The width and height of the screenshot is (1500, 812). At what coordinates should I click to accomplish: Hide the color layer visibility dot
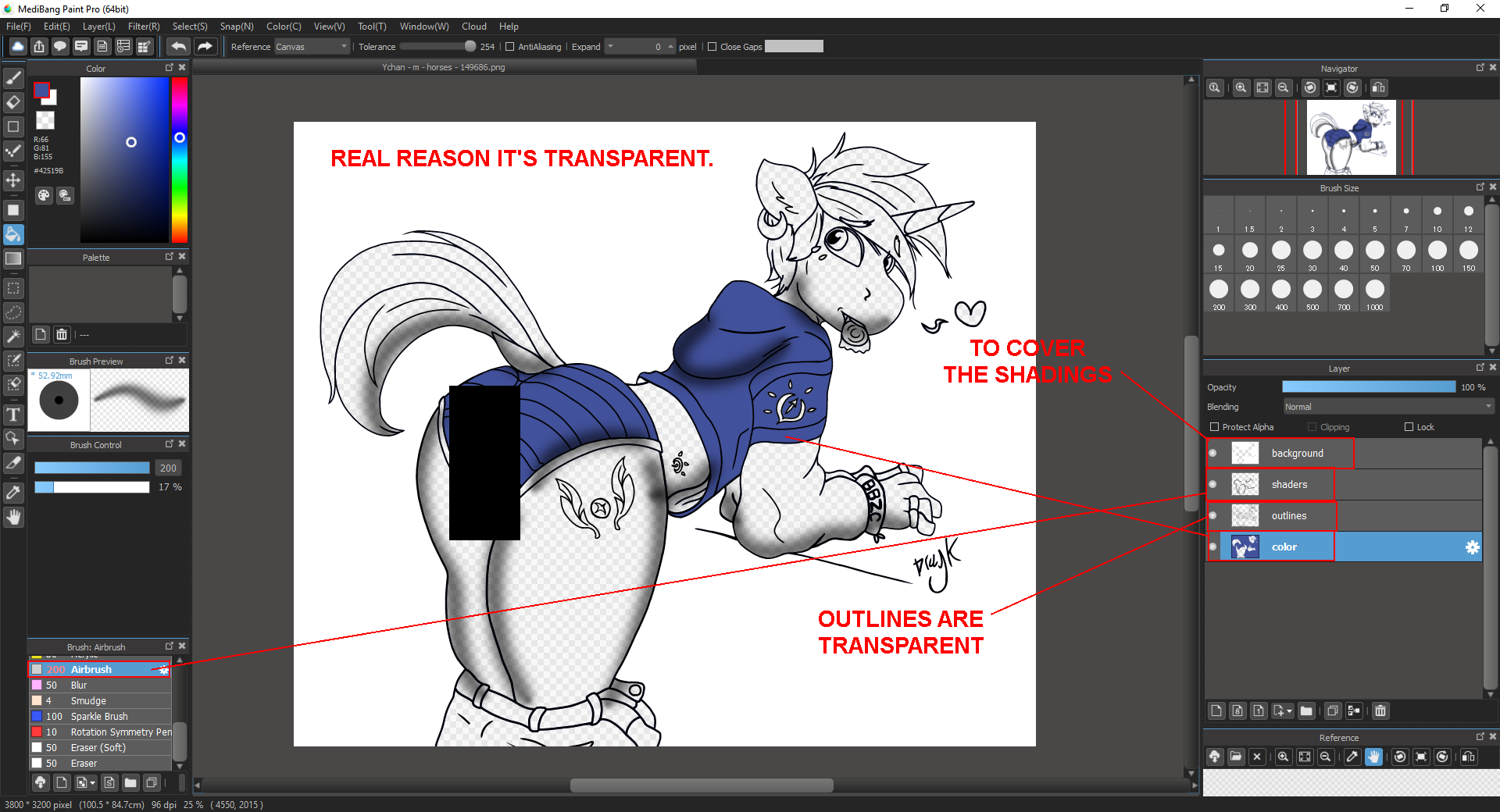[x=1212, y=547]
